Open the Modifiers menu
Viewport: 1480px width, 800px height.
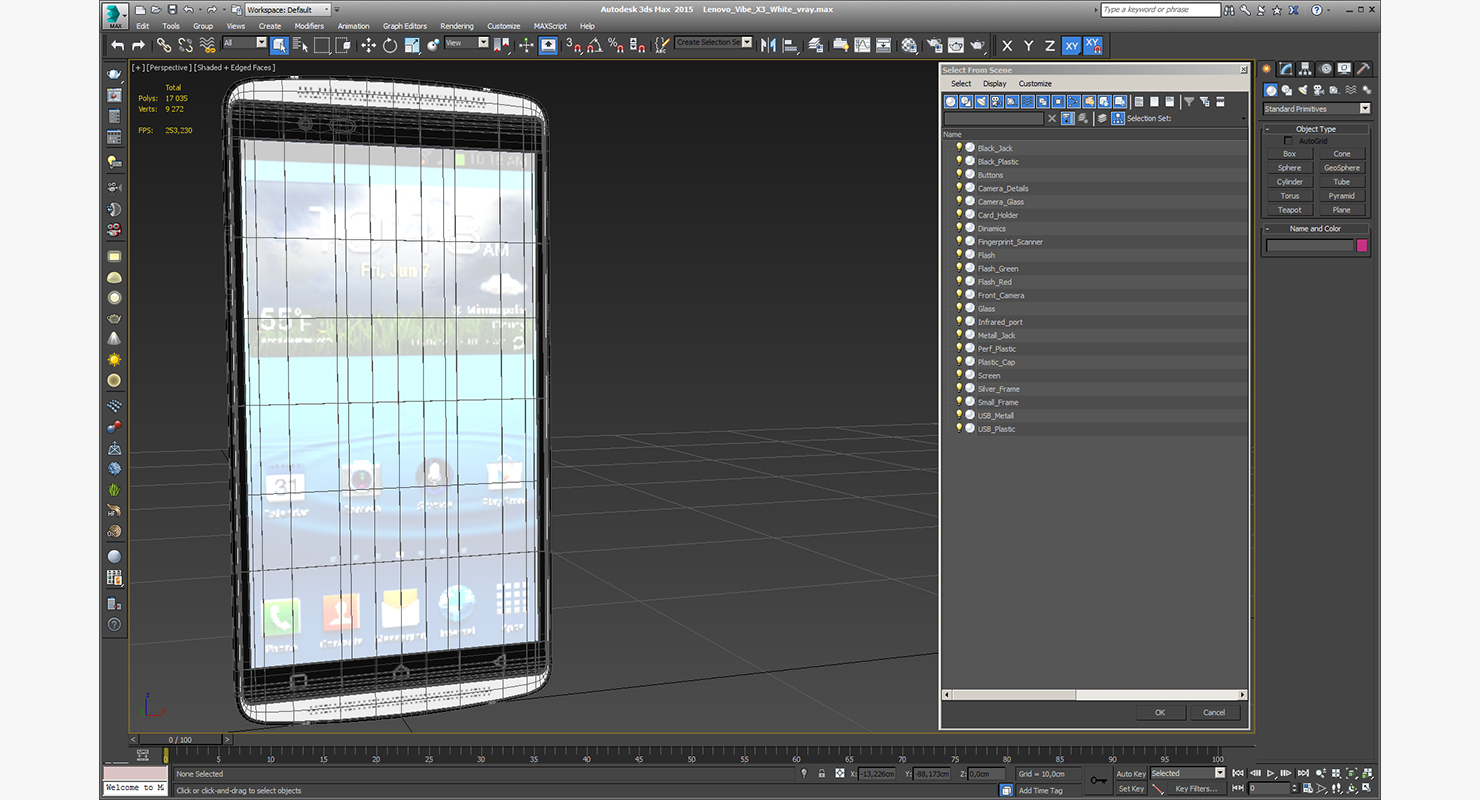(309, 26)
